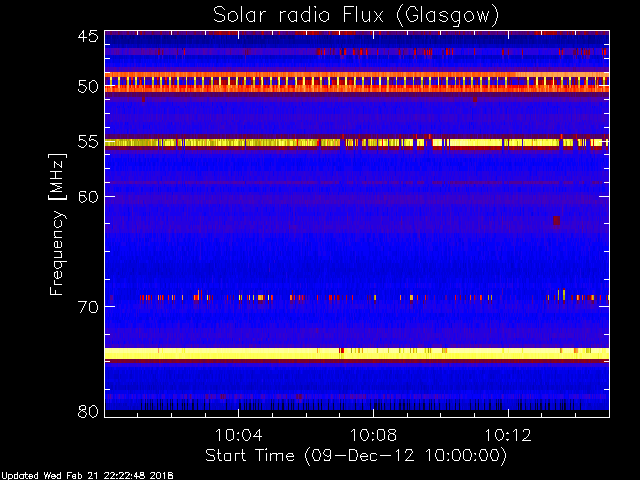This screenshot has height=480, width=640.
Task: Click the 70 frequency axis label
Action: pyautogui.click(x=88, y=307)
